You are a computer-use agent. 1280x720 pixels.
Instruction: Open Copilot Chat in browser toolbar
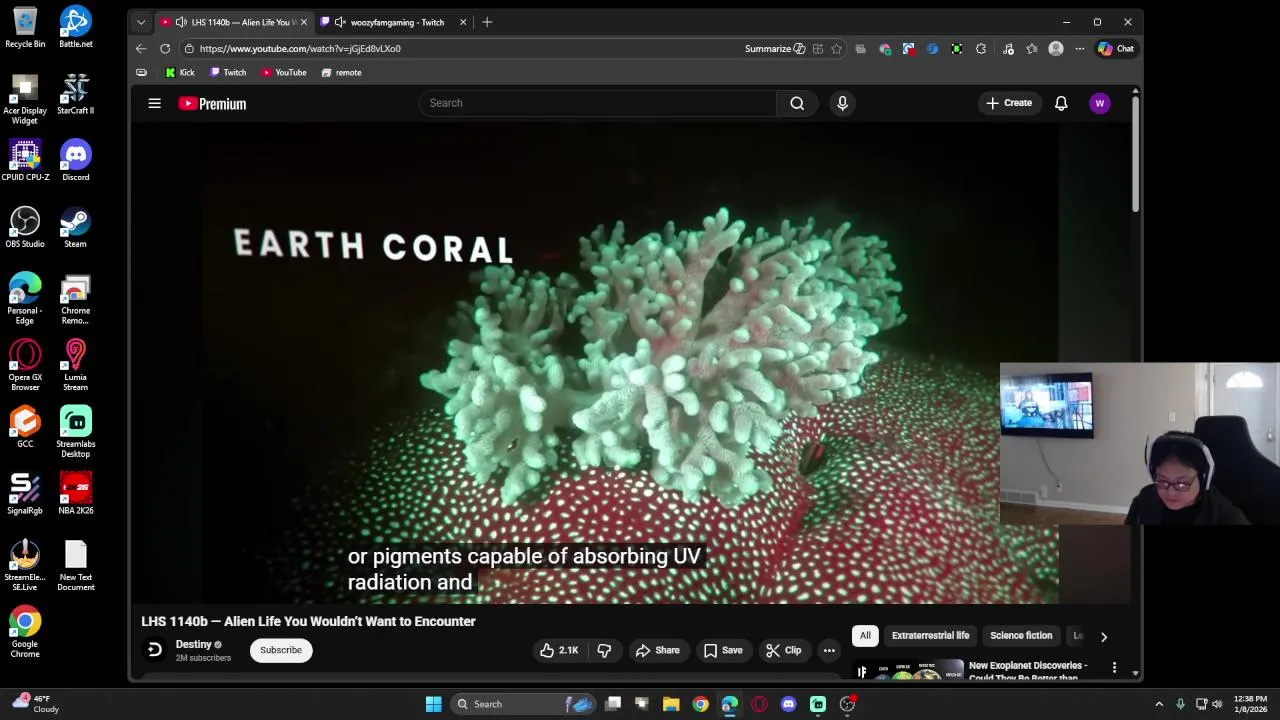1116,48
